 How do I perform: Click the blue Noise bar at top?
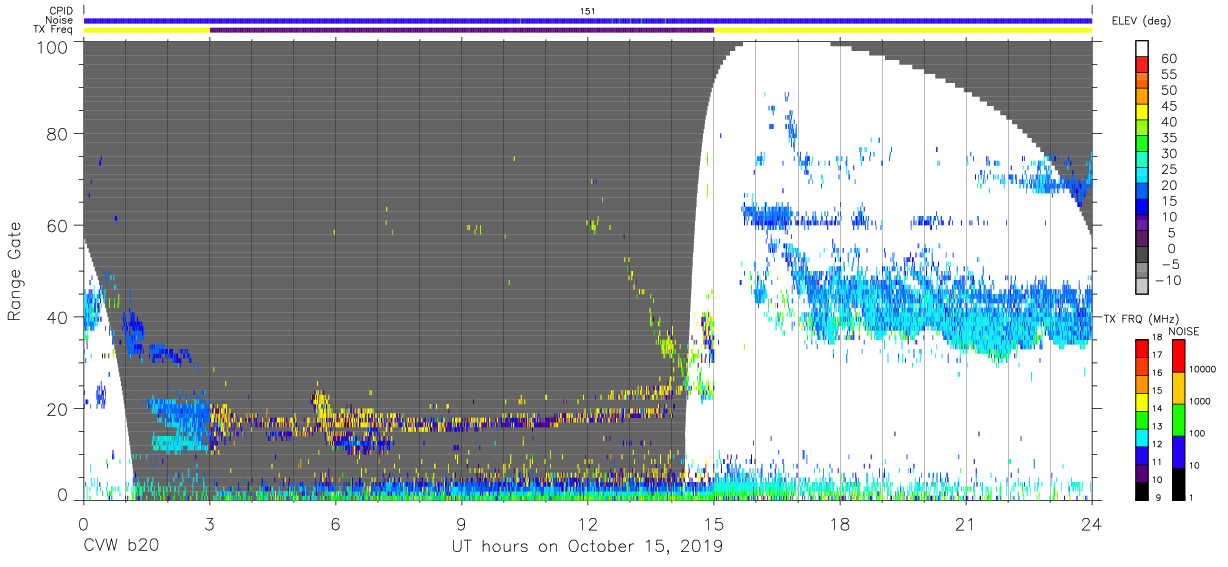(x=588, y=20)
